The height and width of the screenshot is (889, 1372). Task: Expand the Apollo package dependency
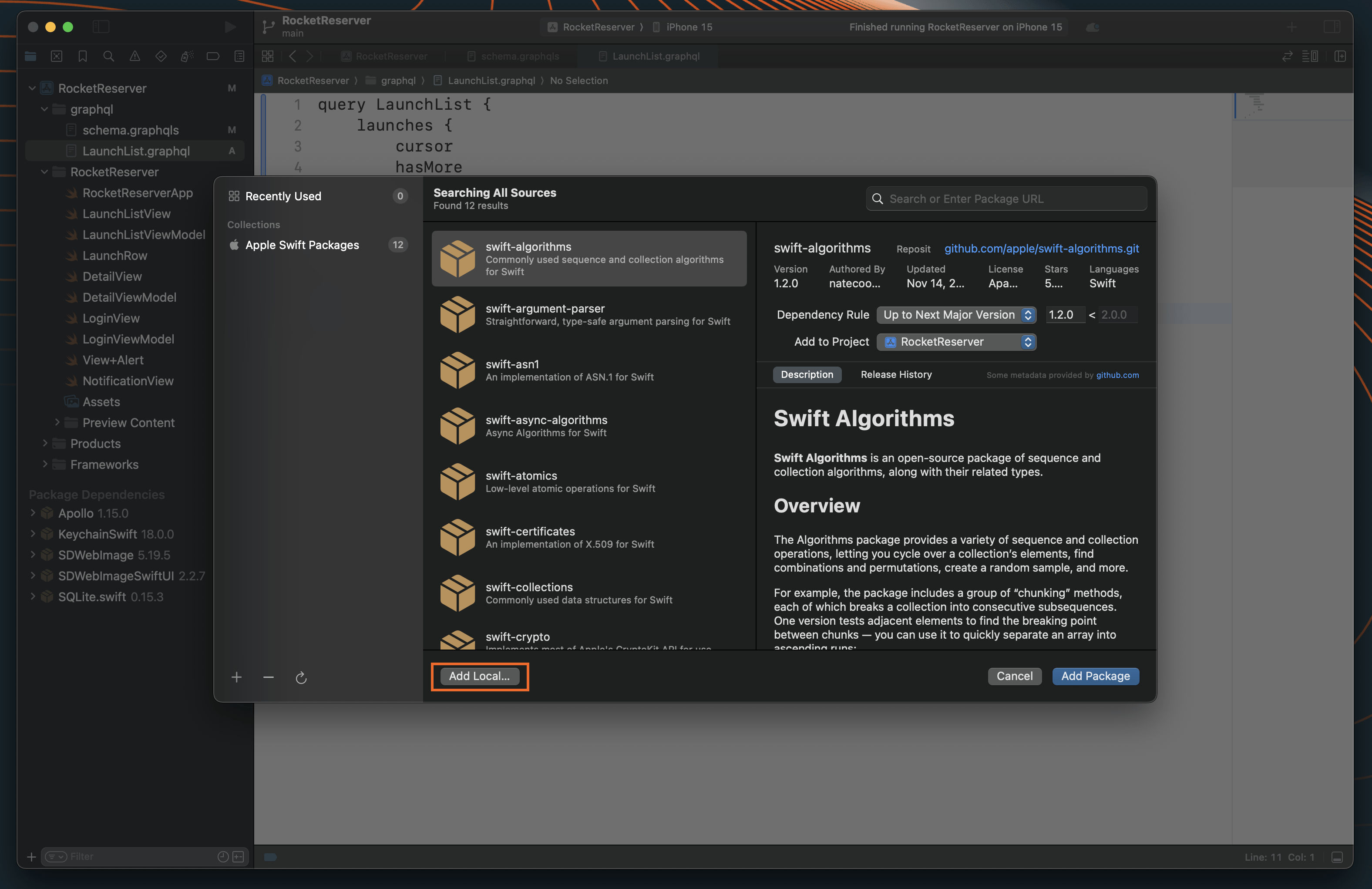click(x=33, y=513)
